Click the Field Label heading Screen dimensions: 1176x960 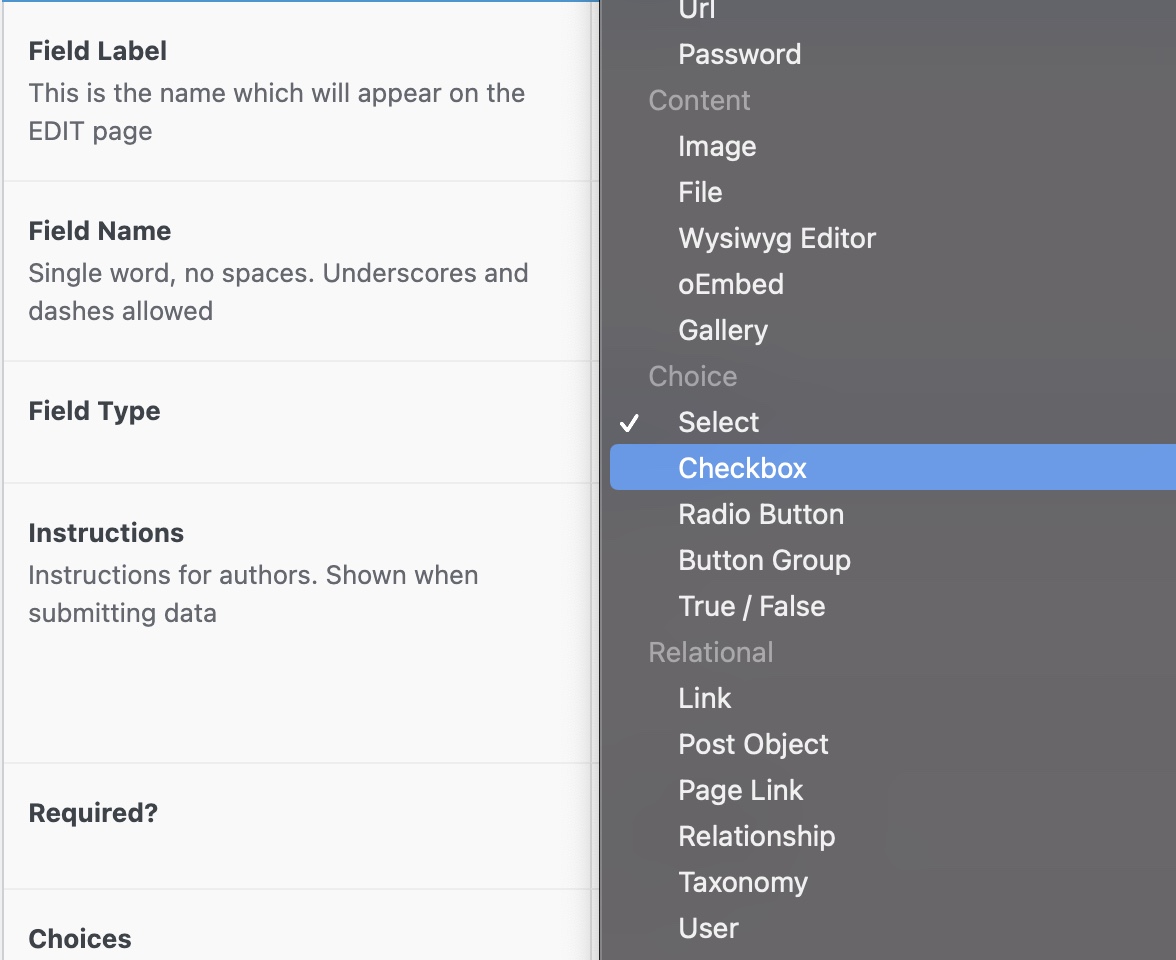(x=98, y=51)
